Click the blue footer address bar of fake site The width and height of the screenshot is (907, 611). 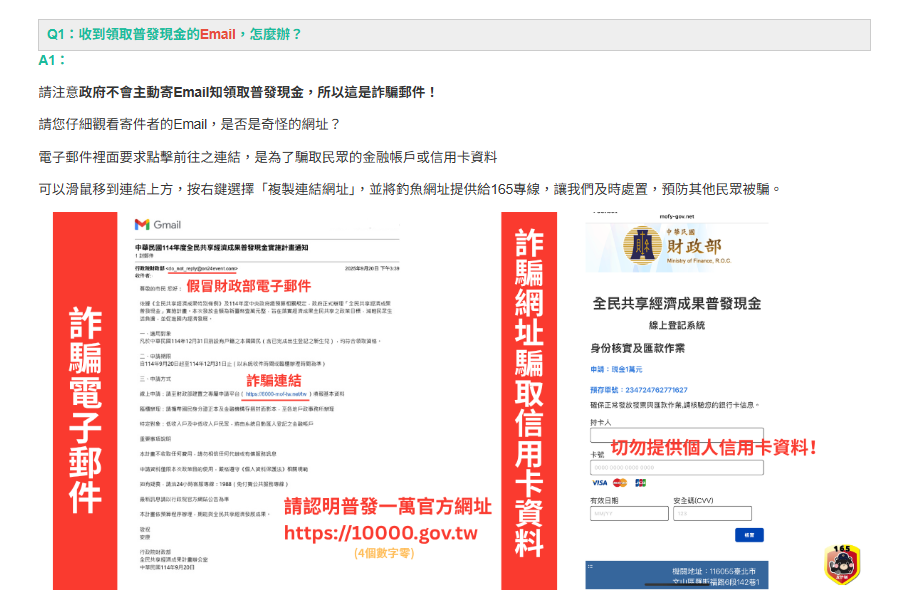click(x=677, y=575)
